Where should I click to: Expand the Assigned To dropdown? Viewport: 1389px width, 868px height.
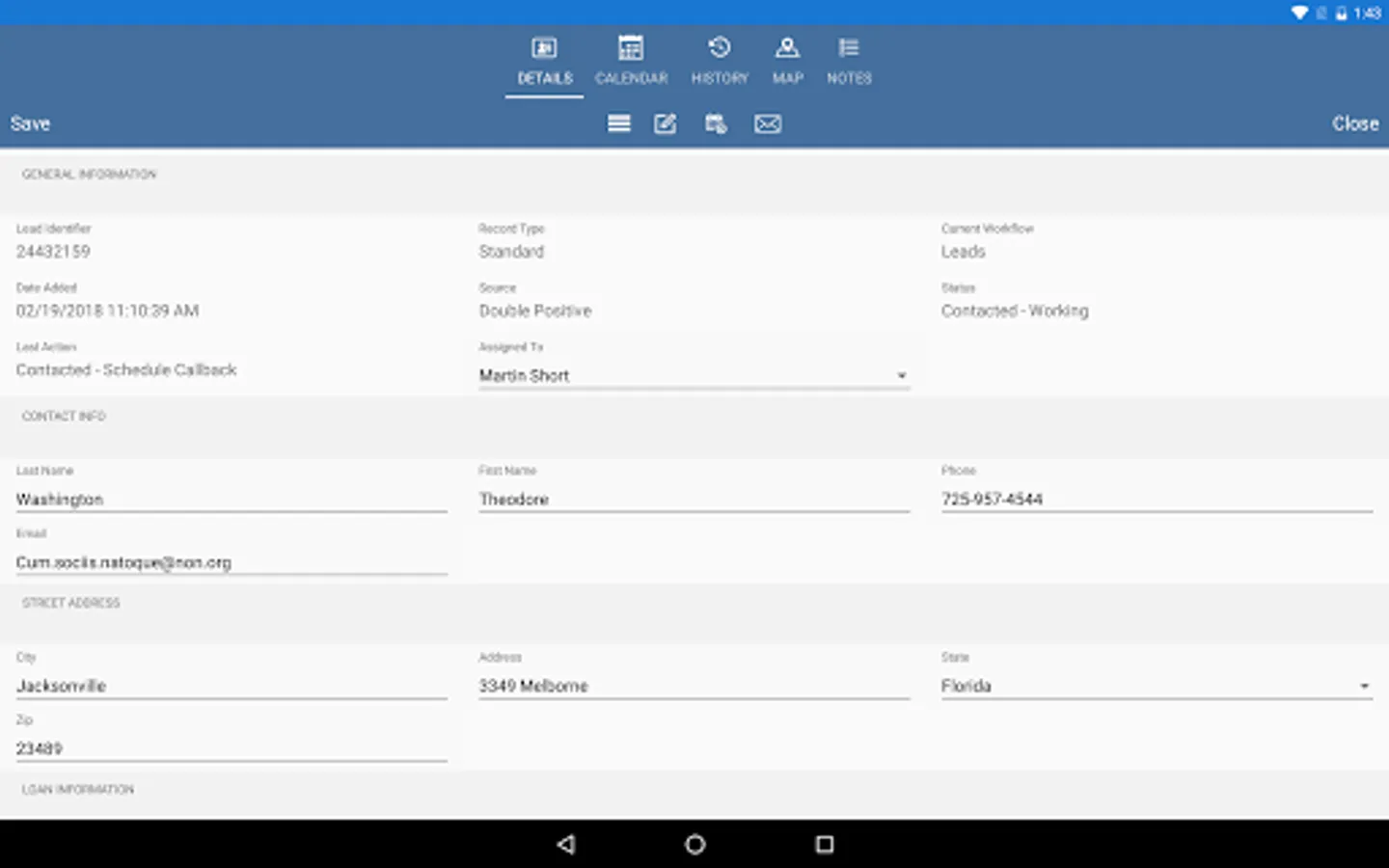[x=694, y=375]
